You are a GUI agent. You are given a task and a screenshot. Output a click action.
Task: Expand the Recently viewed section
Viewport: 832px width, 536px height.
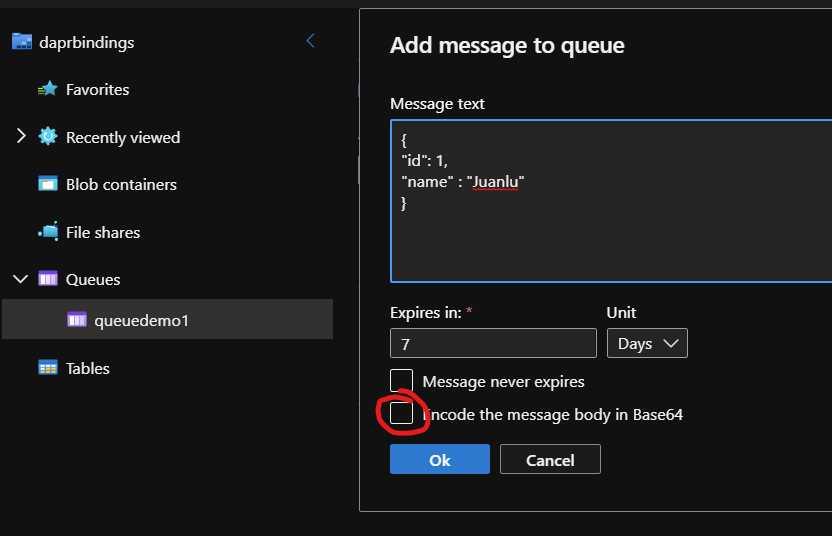pyautogui.click(x=21, y=137)
